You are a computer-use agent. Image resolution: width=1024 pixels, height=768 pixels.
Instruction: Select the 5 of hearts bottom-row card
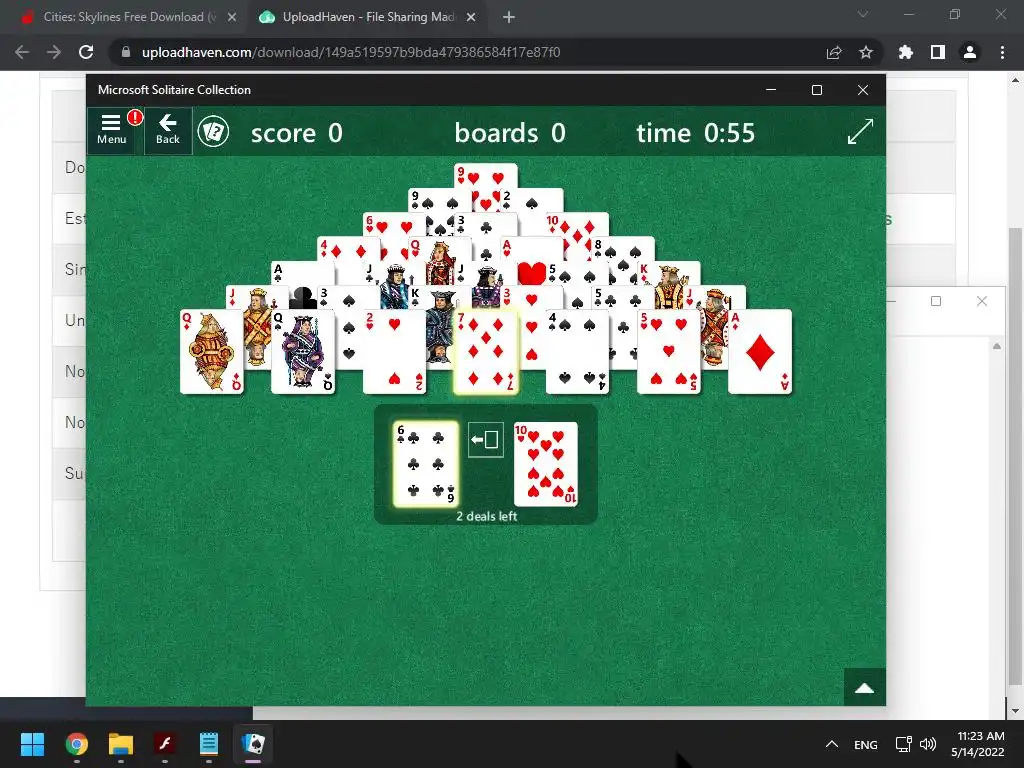click(x=669, y=351)
